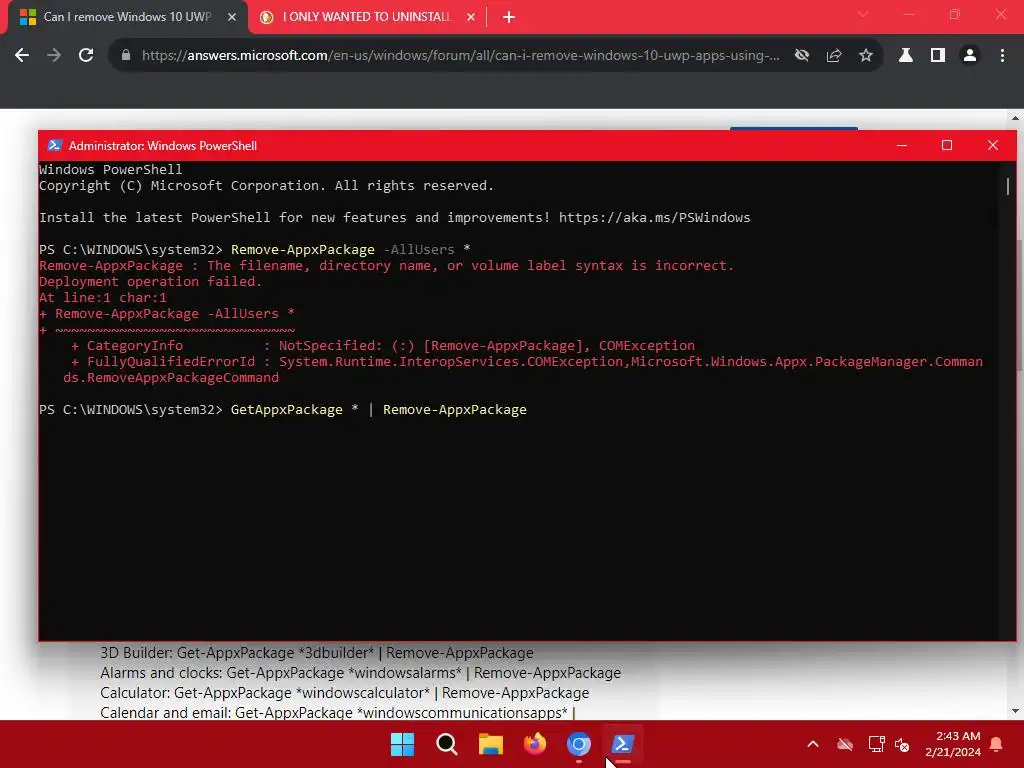Reload the current answers.microsoft.com page
Screen dimensions: 1024x768
click(x=86, y=56)
